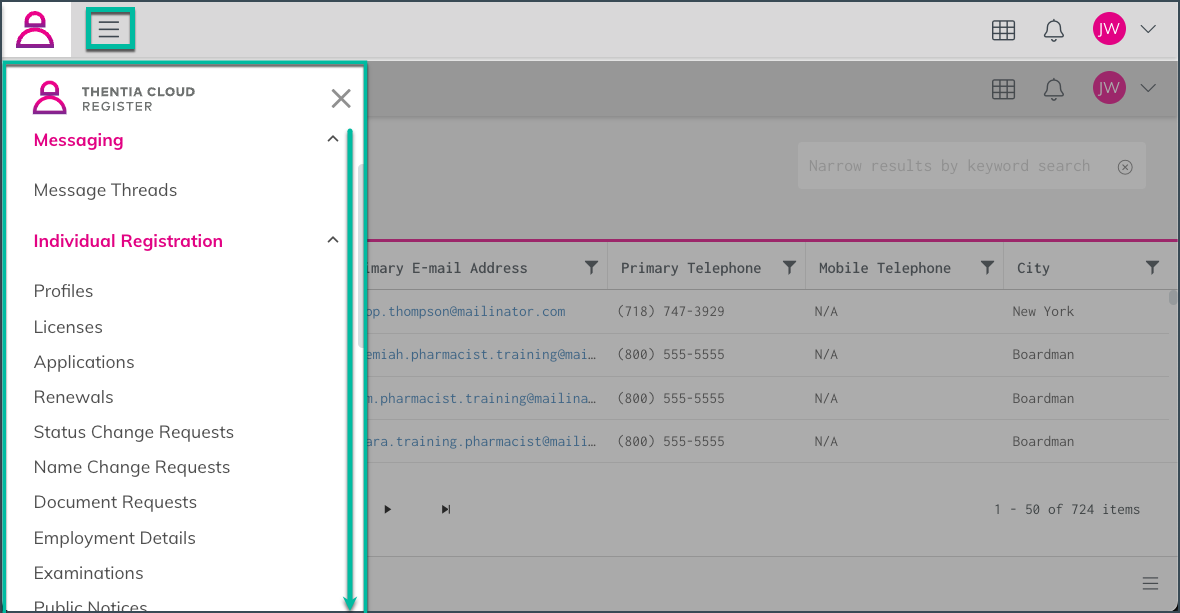Filter the Primary E-mail Address column

tap(592, 268)
